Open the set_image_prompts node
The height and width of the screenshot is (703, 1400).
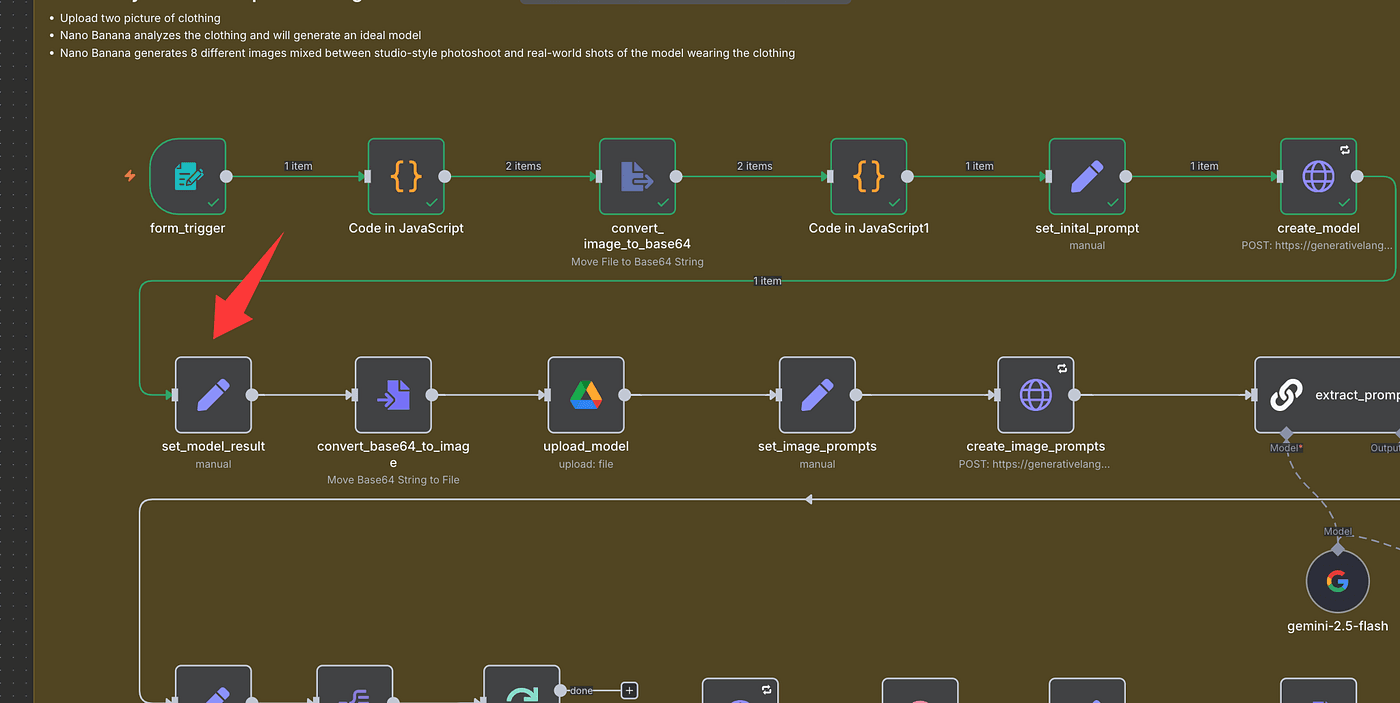[x=817, y=395]
